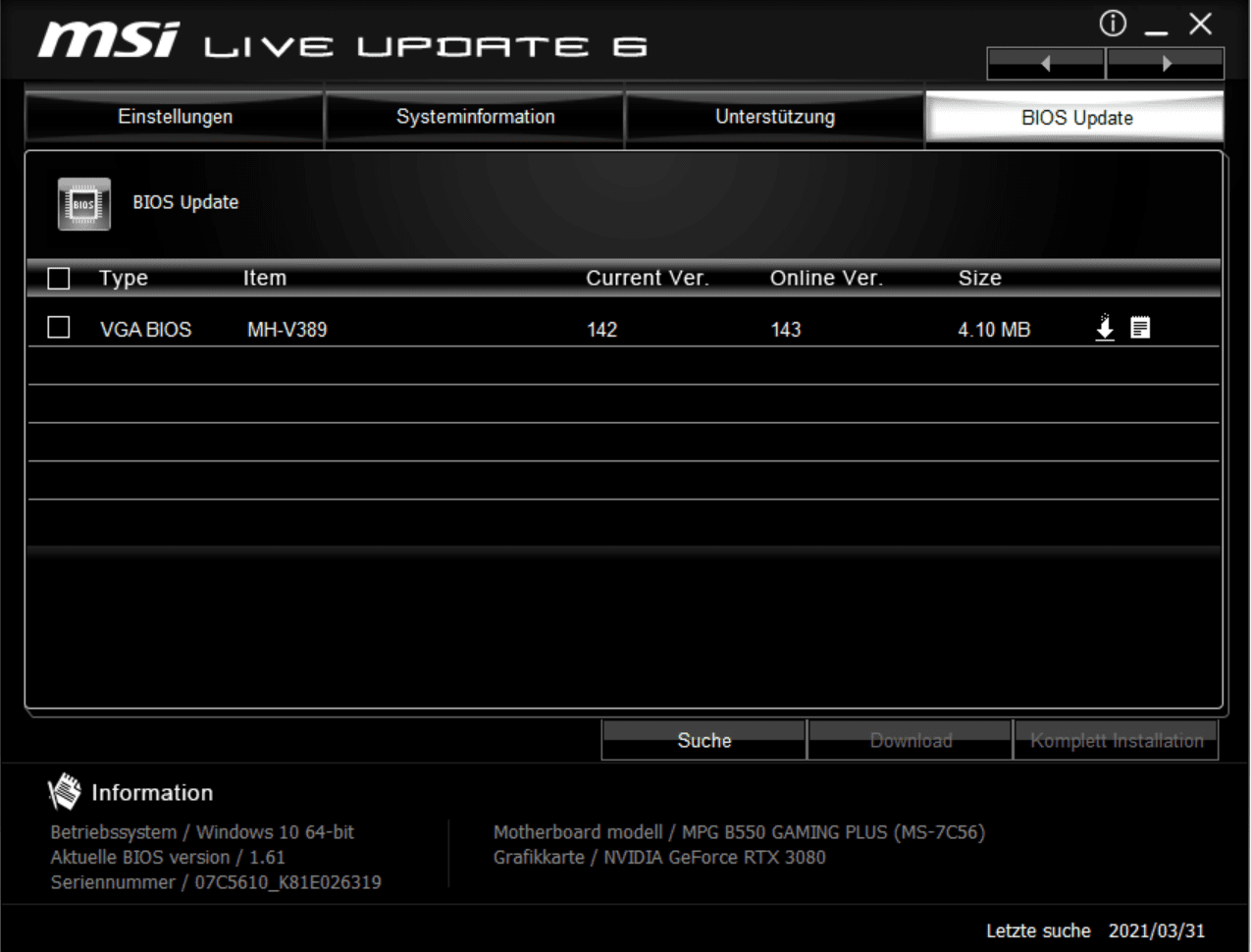
Task: Click the Item column header
Action: pos(265,278)
